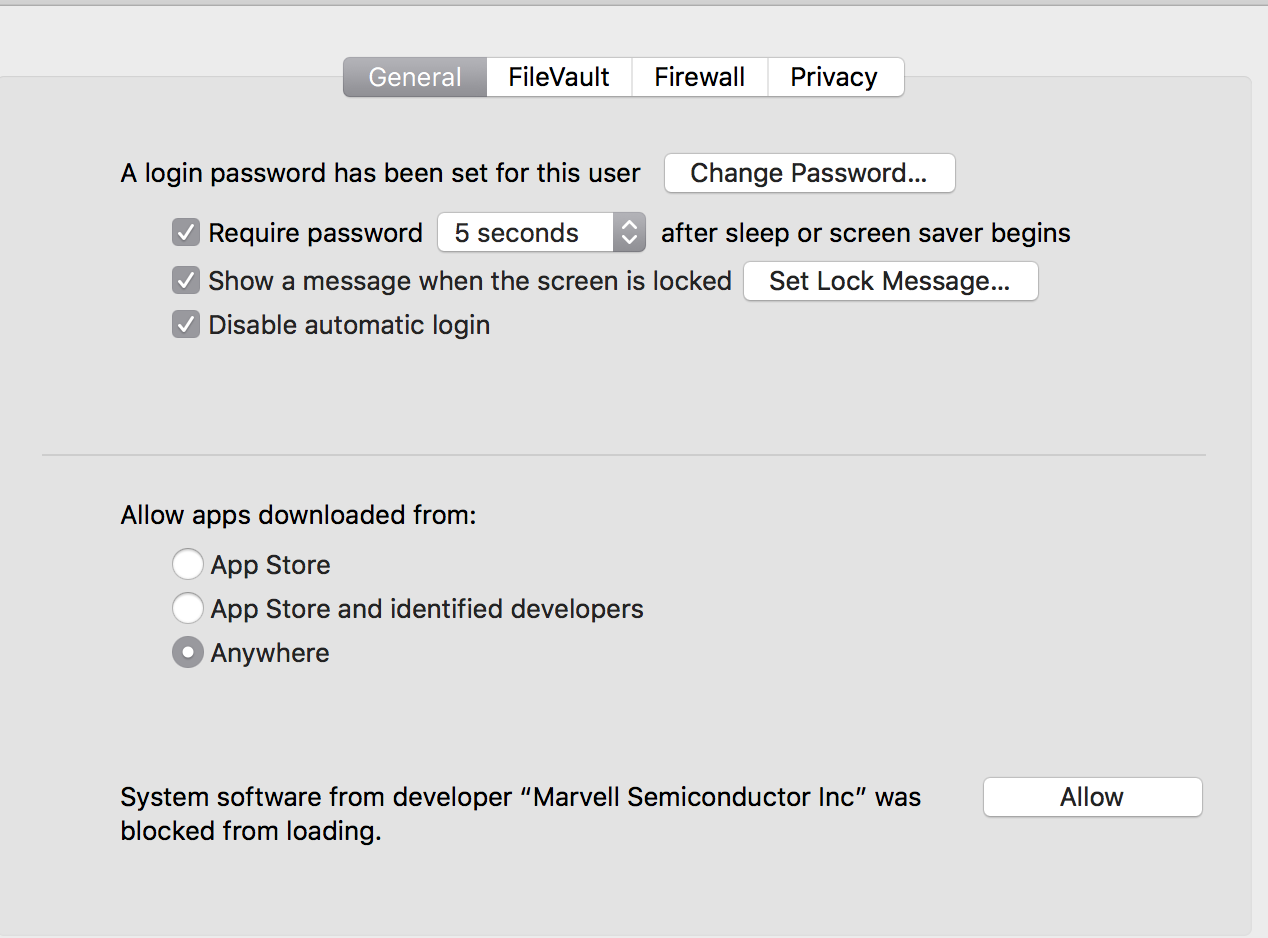This screenshot has width=1268, height=938.
Task: Click the up-down chevrons on the delay popup
Action: pos(629,233)
